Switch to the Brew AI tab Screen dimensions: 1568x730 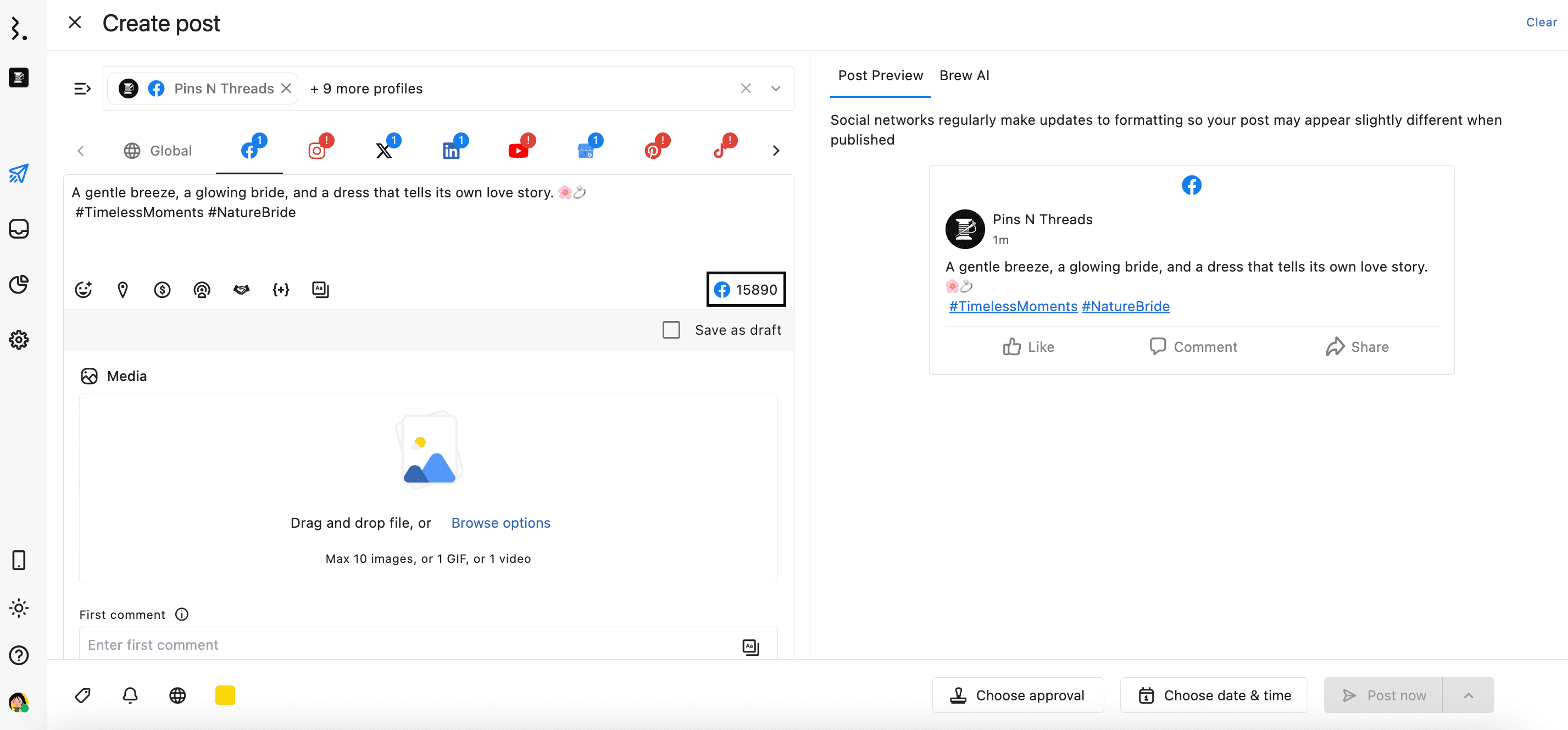tap(964, 75)
